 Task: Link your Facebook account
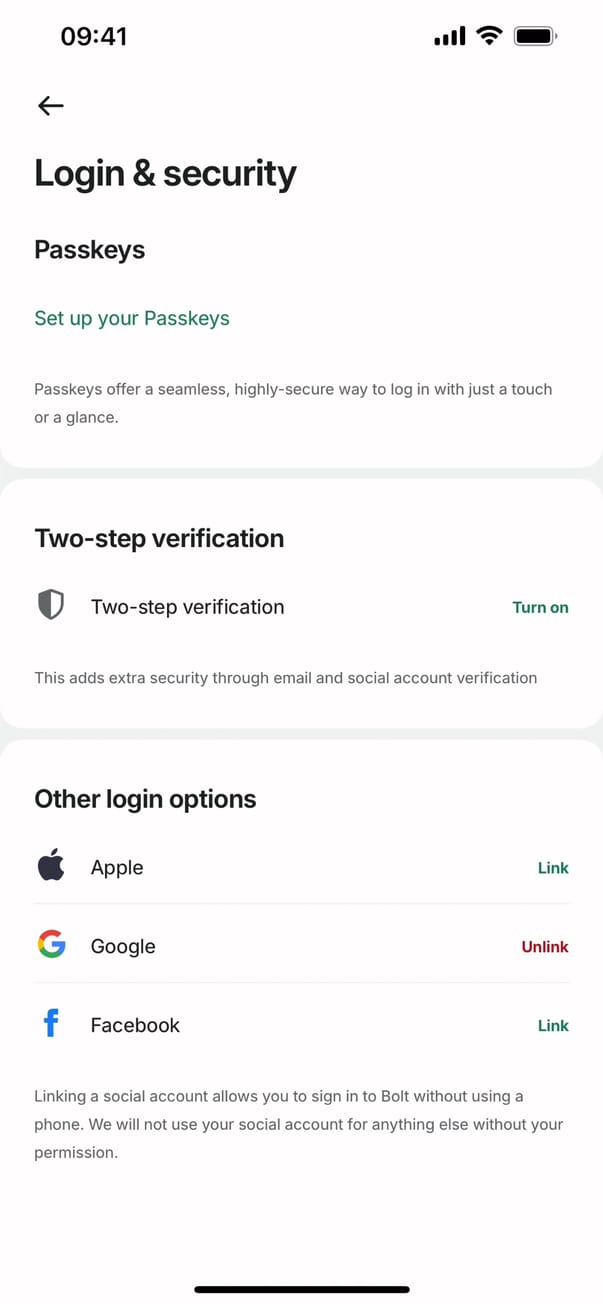(553, 1025)
